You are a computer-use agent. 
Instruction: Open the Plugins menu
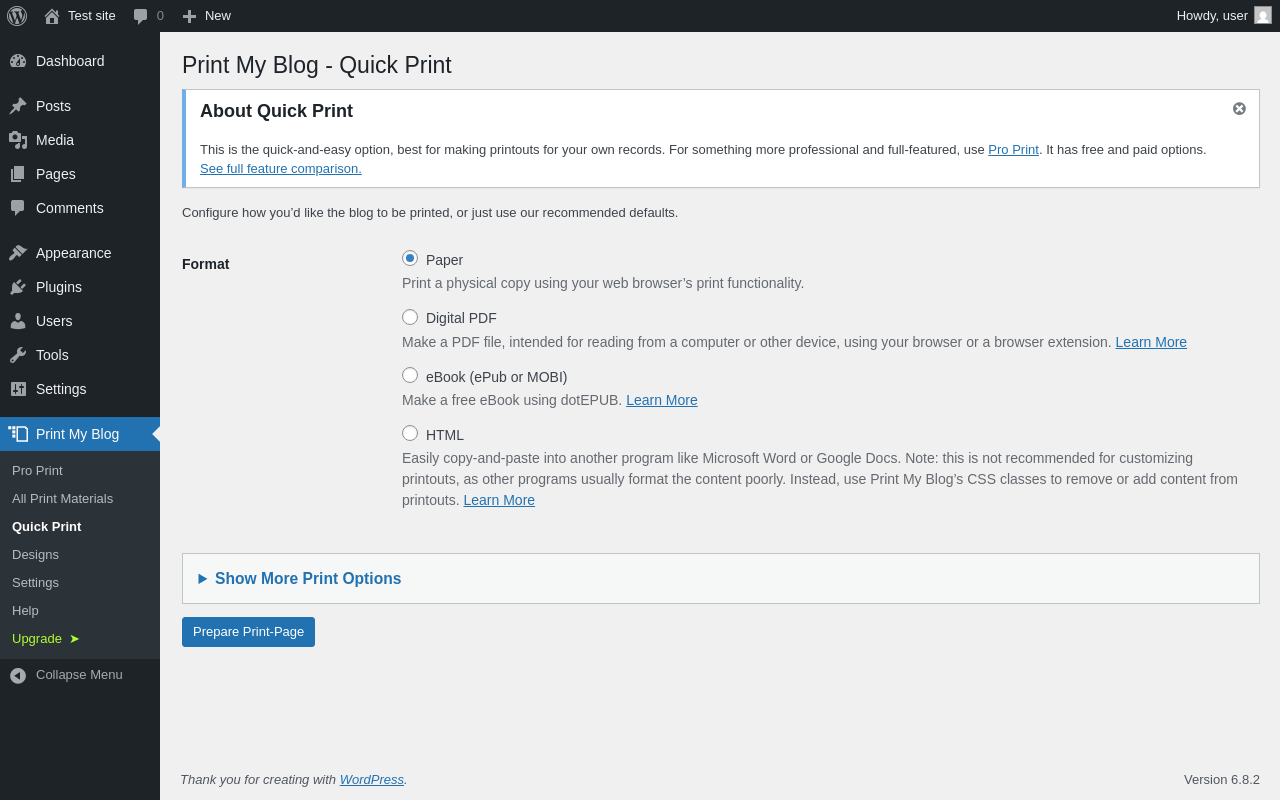80,287
